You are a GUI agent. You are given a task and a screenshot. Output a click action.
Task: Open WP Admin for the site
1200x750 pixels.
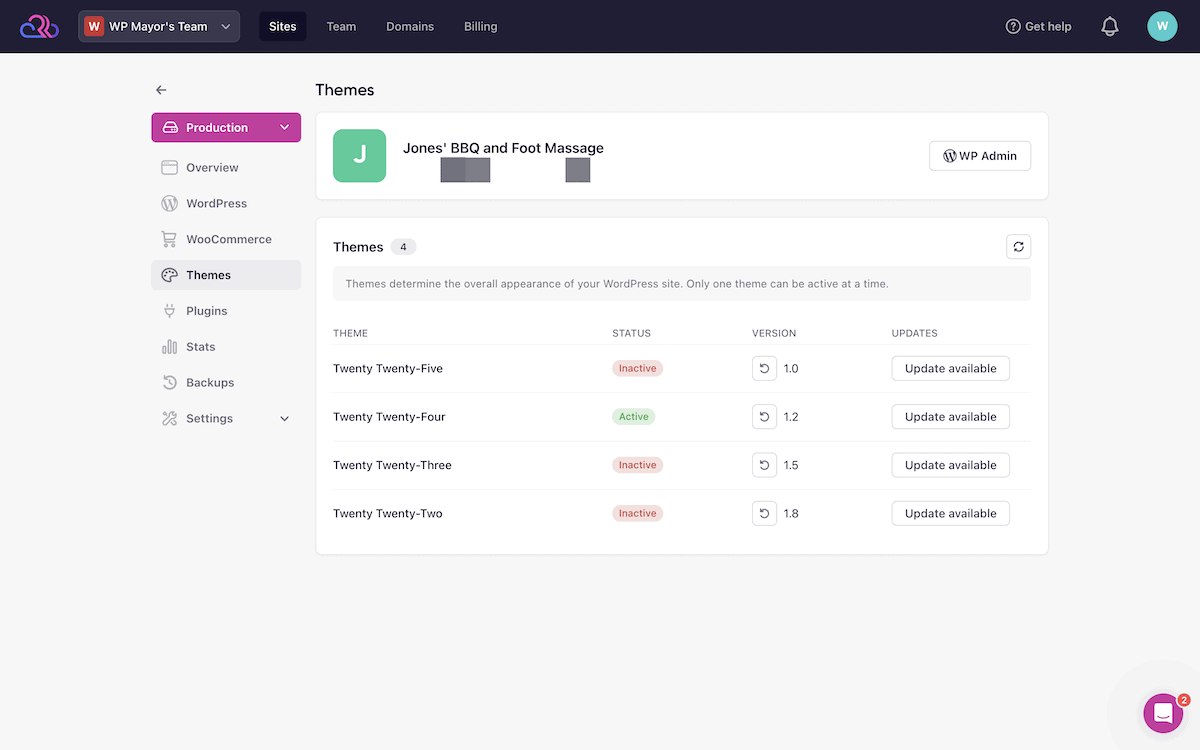click(980, 156)
